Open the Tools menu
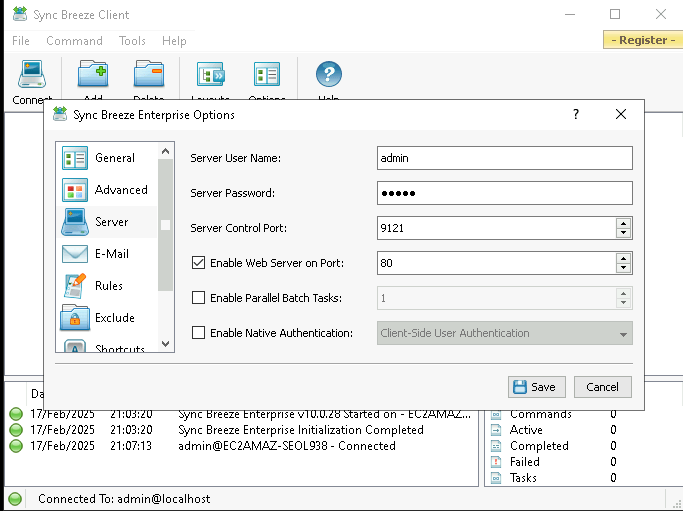 tap(132, 41)
